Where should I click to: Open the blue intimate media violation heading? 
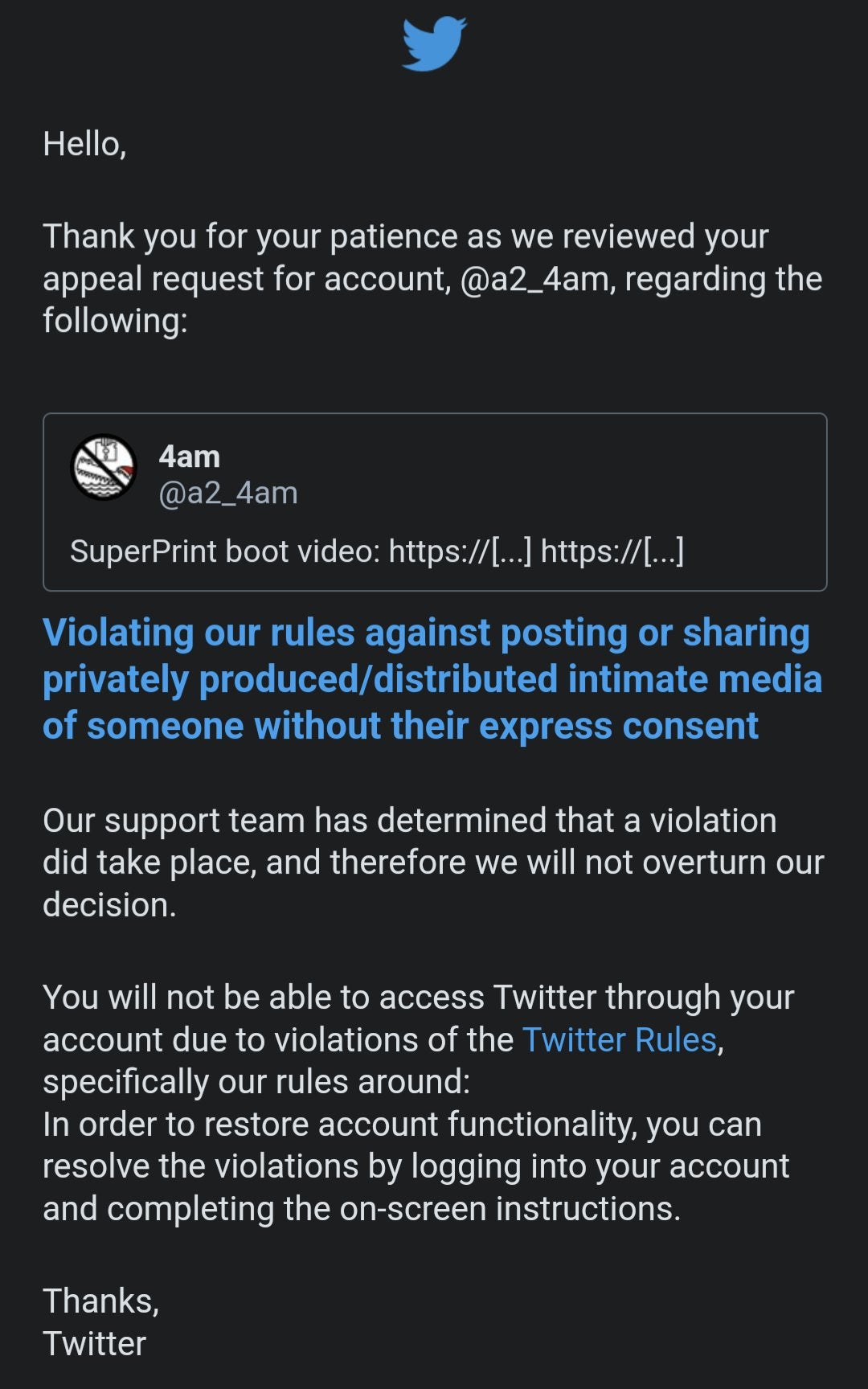click(432, 679)
